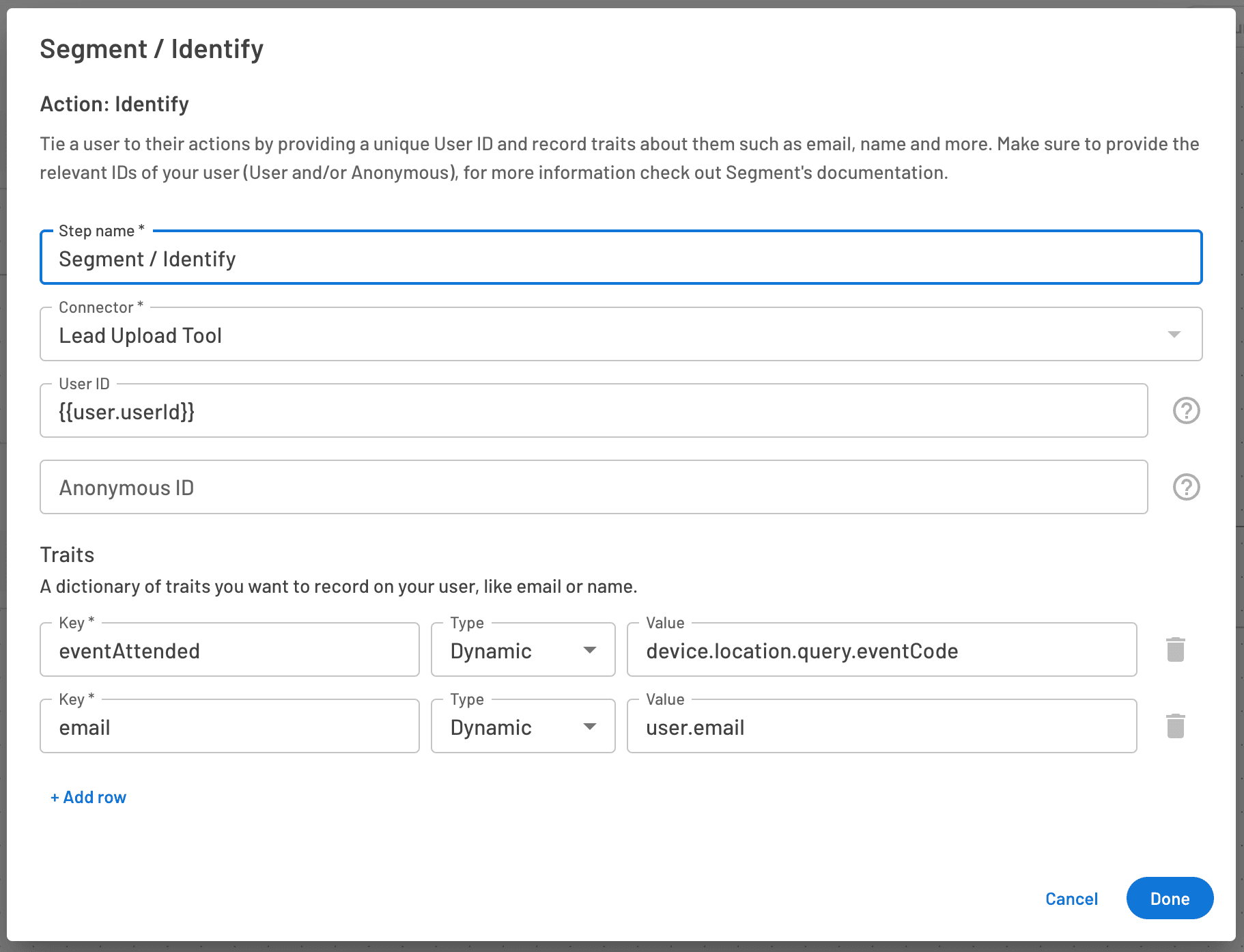Click the help icon beside User ID

pos(1186,410)
